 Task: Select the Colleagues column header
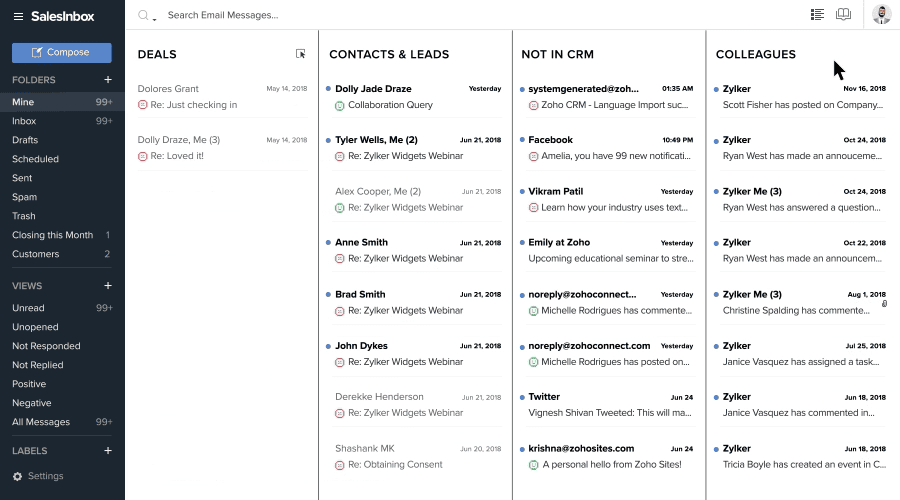[755, 55]
